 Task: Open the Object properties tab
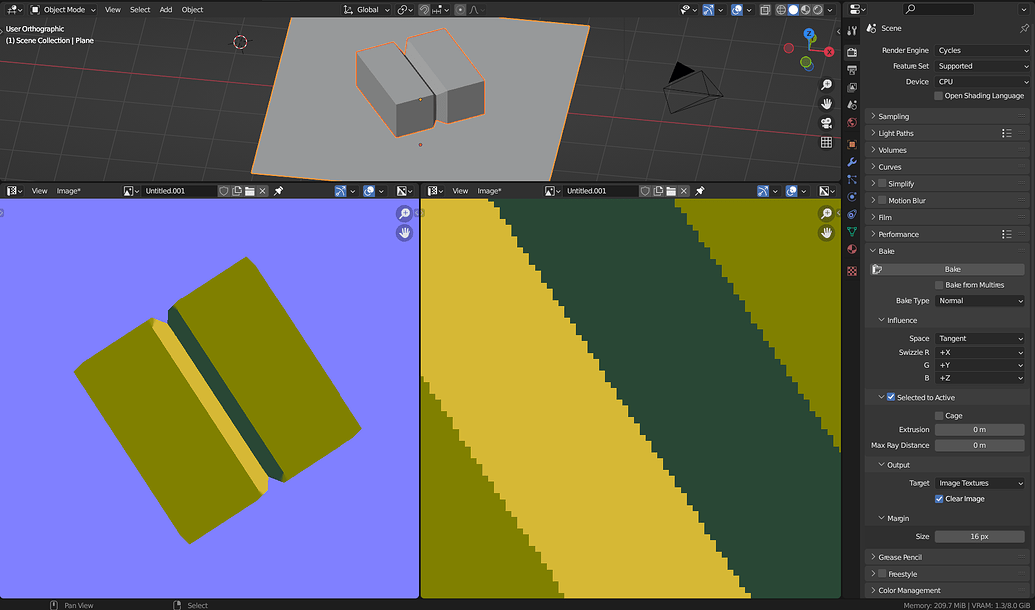[x=851, y=144]
